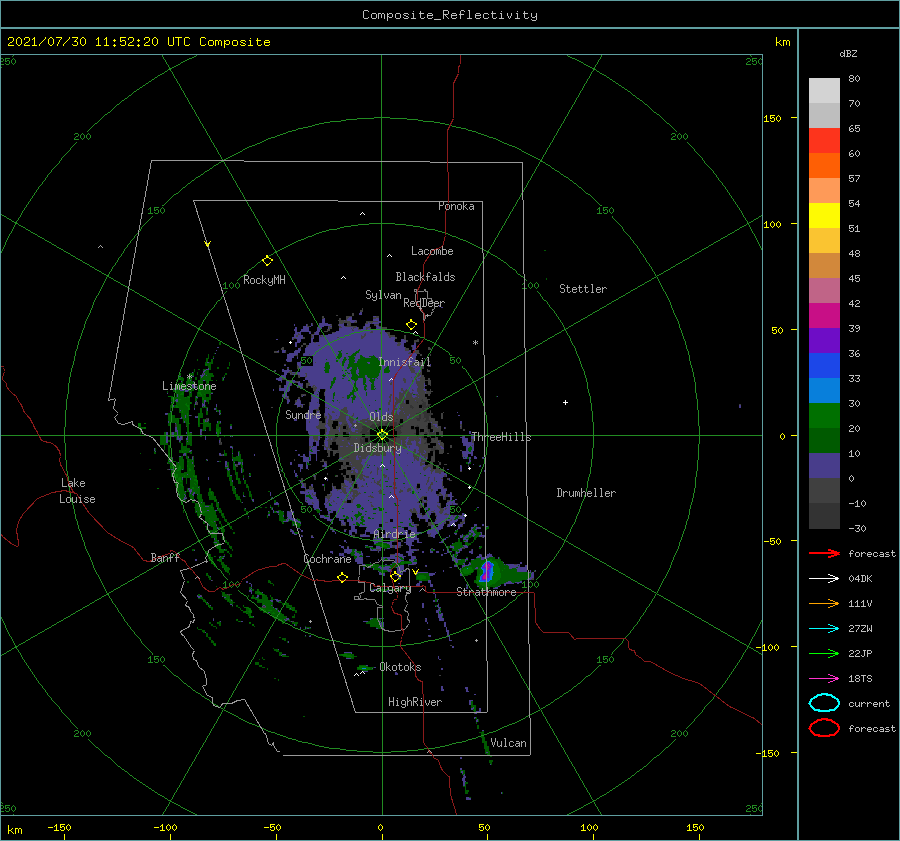Click the Stettler label
900x841 pixels.
pyautogui.click(x=583, y=289)
